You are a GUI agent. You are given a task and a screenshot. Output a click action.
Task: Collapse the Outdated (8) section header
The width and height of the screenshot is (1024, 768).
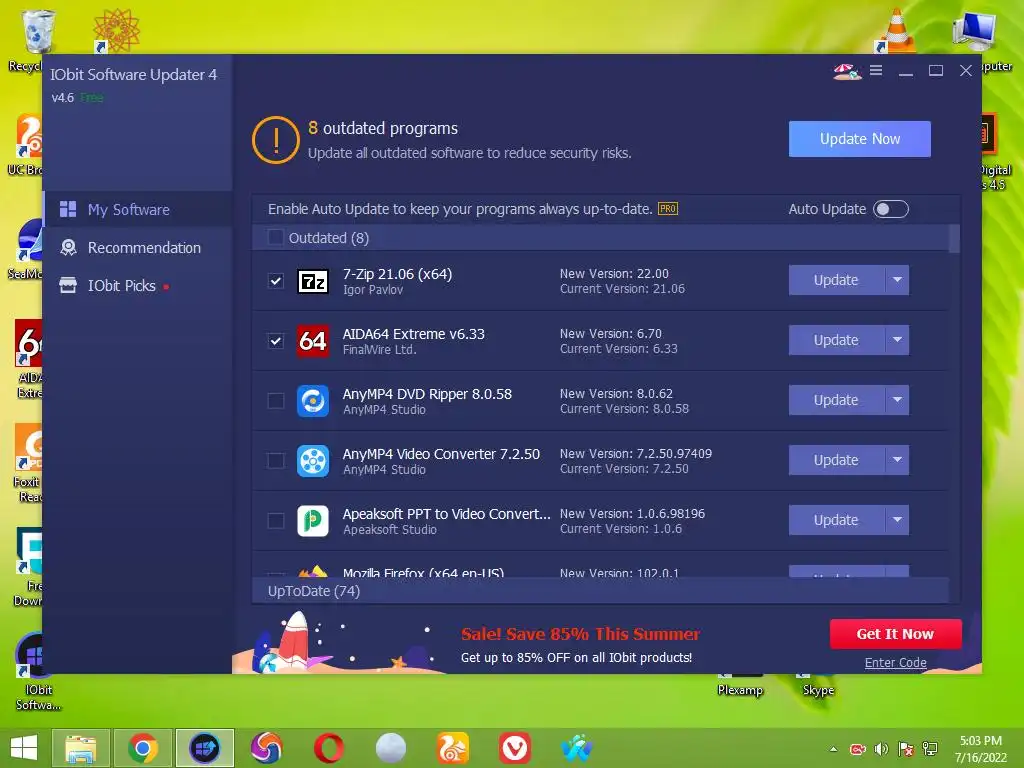(600, 238)
